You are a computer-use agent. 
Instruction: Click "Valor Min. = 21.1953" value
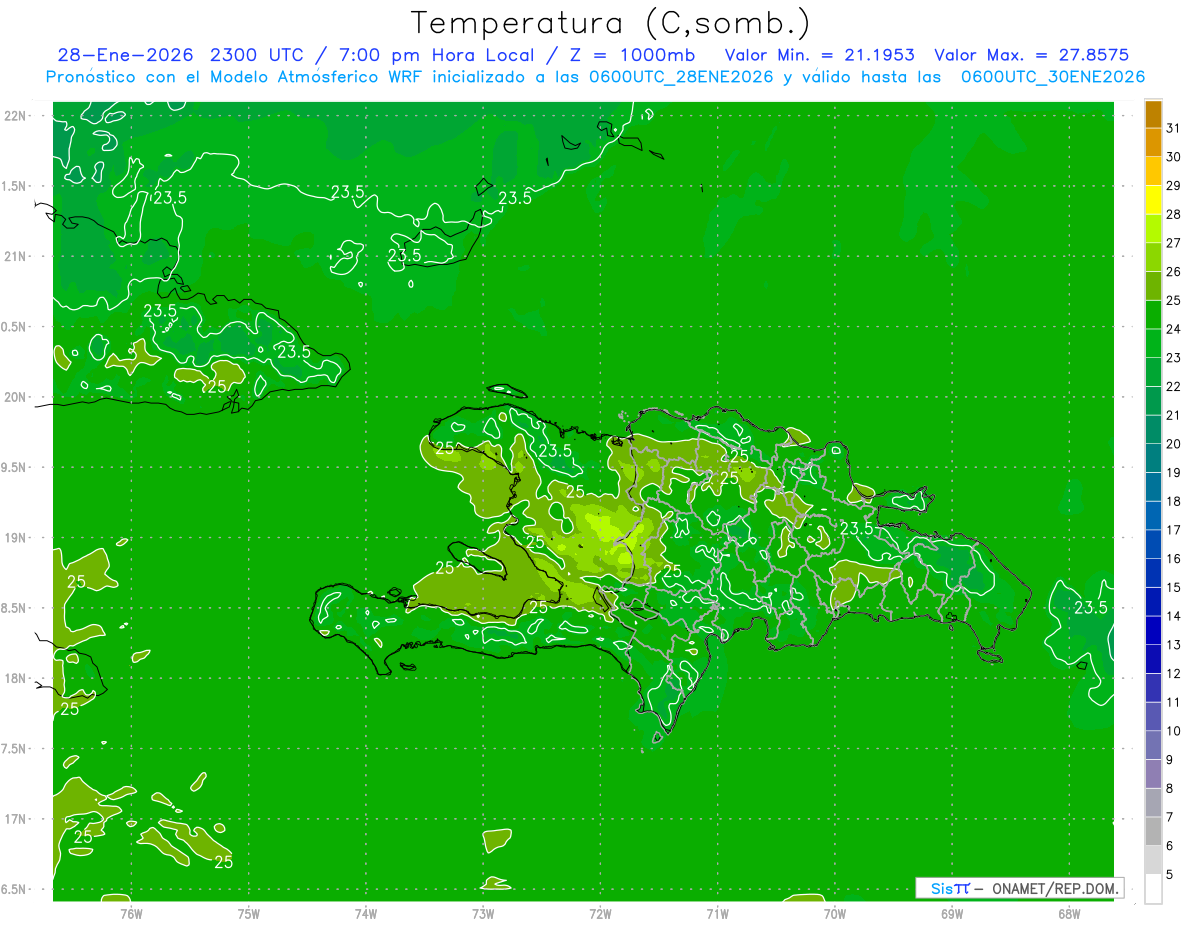coord(819,55)
